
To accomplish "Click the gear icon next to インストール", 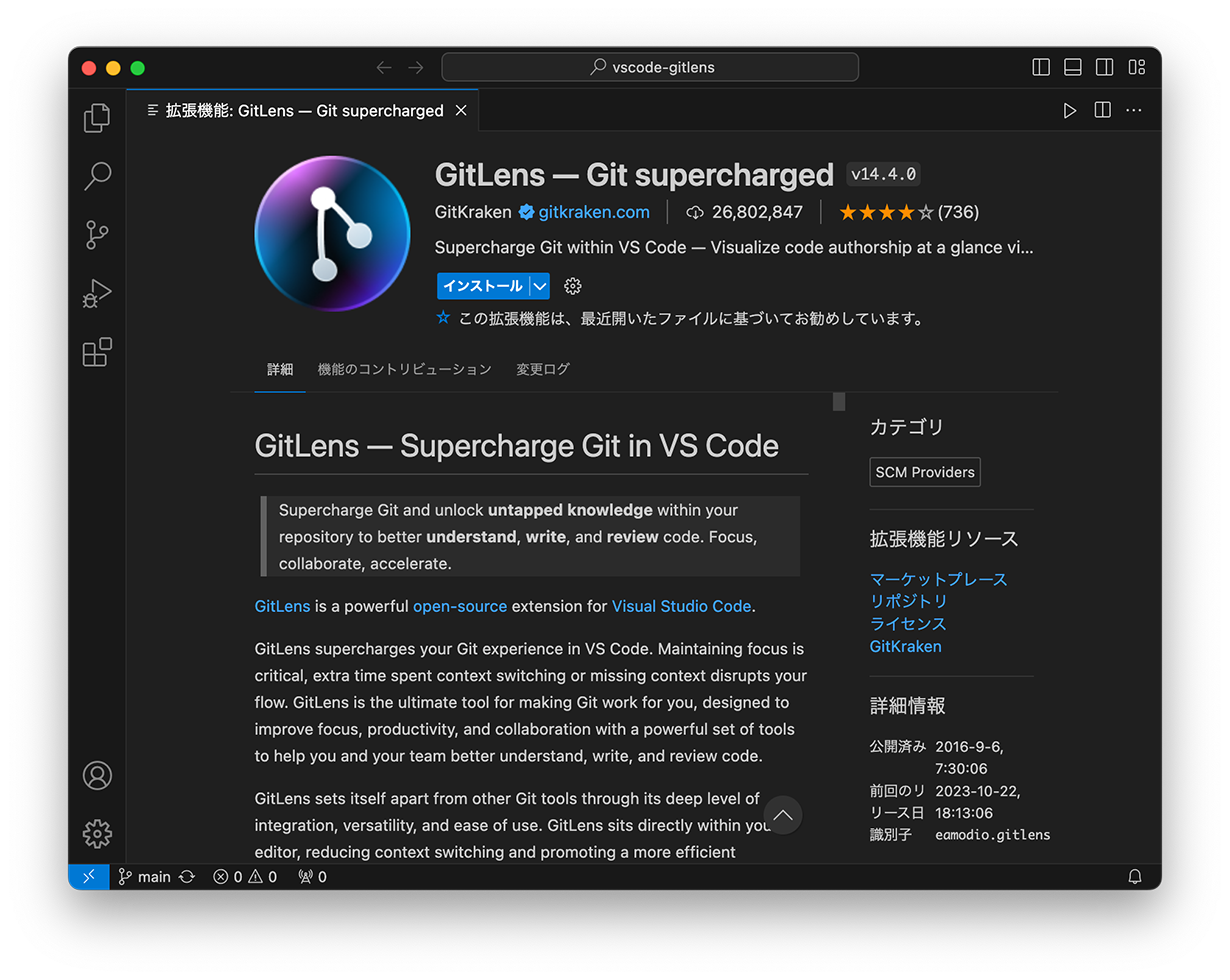I will (572, 286).
